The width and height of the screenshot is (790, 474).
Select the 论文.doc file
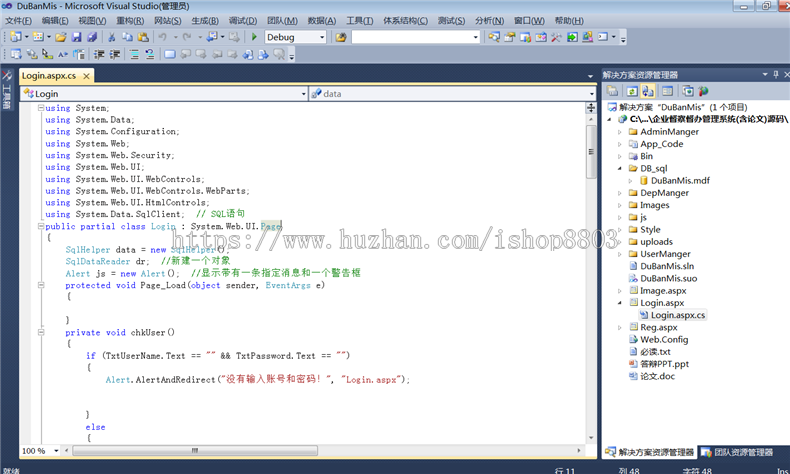coord(657,376)
